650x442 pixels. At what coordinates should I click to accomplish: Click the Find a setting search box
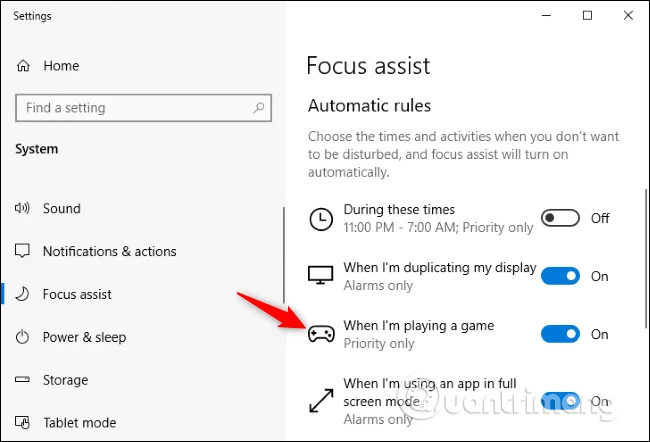pyautogui.click(x=143, y=108)
